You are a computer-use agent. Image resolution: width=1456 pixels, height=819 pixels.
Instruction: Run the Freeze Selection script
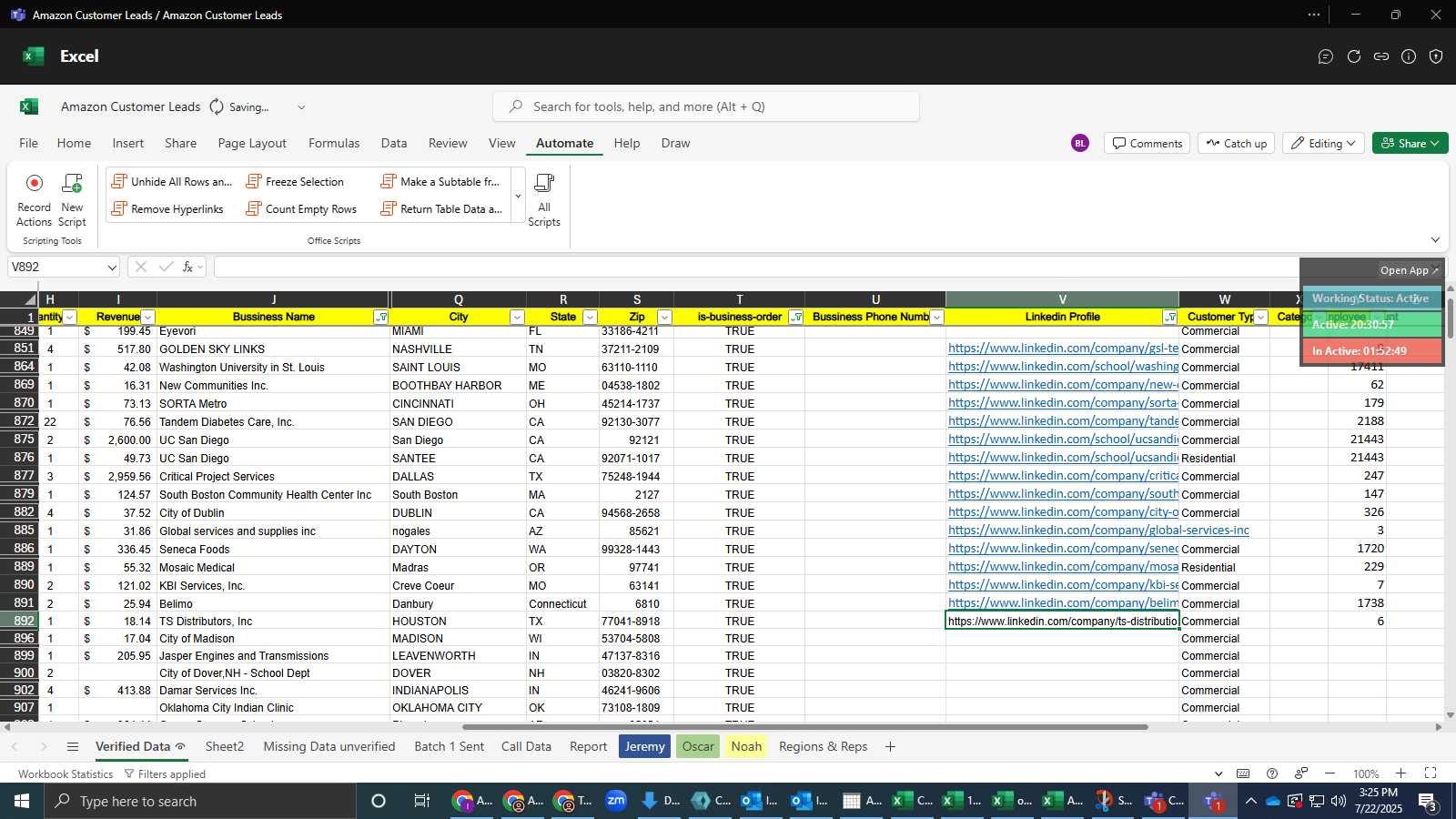point(296,182)
